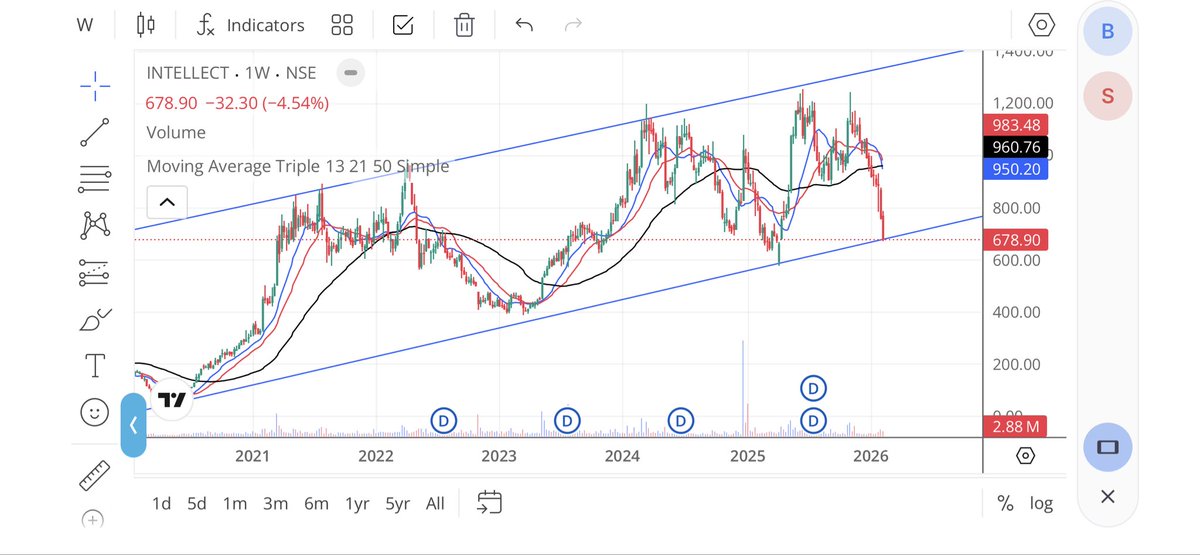This screenshot has height=555, width=1200.
Task: Switch range to 1yr
Action: (x=357, y=503)
